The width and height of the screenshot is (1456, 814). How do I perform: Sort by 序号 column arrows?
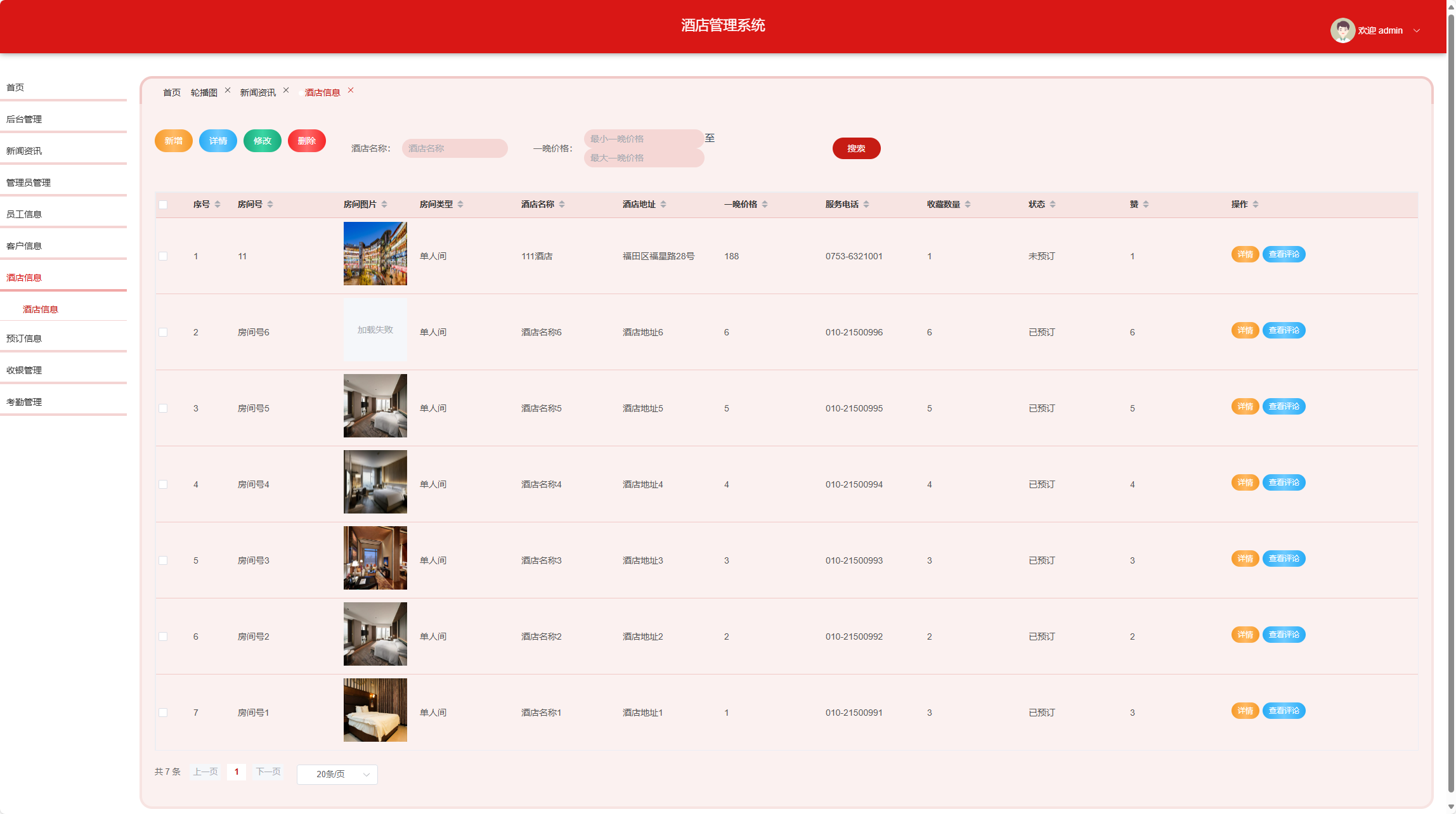point(218,204)
